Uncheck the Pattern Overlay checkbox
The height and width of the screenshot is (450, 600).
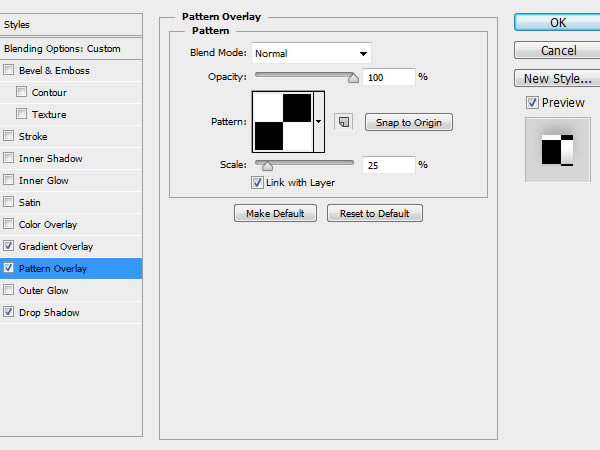tap(8, 268)
